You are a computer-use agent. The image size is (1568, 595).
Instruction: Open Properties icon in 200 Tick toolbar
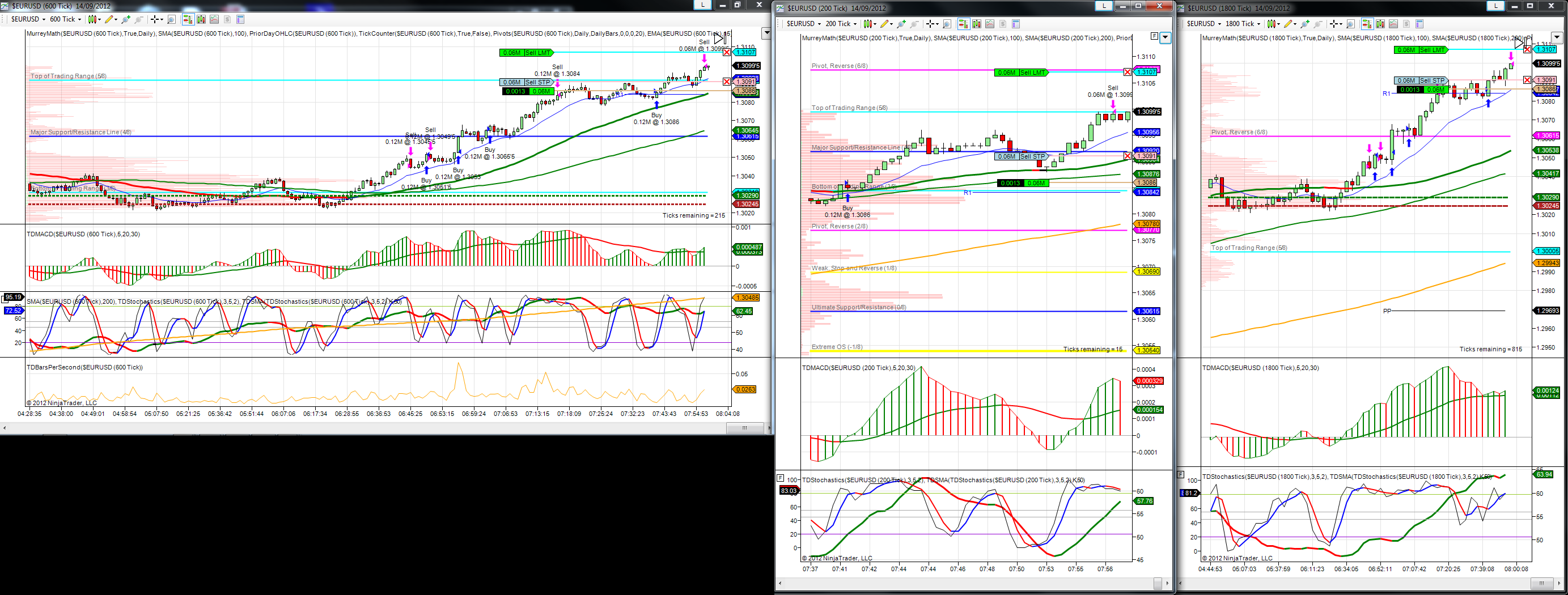[x=1016, y=24]
